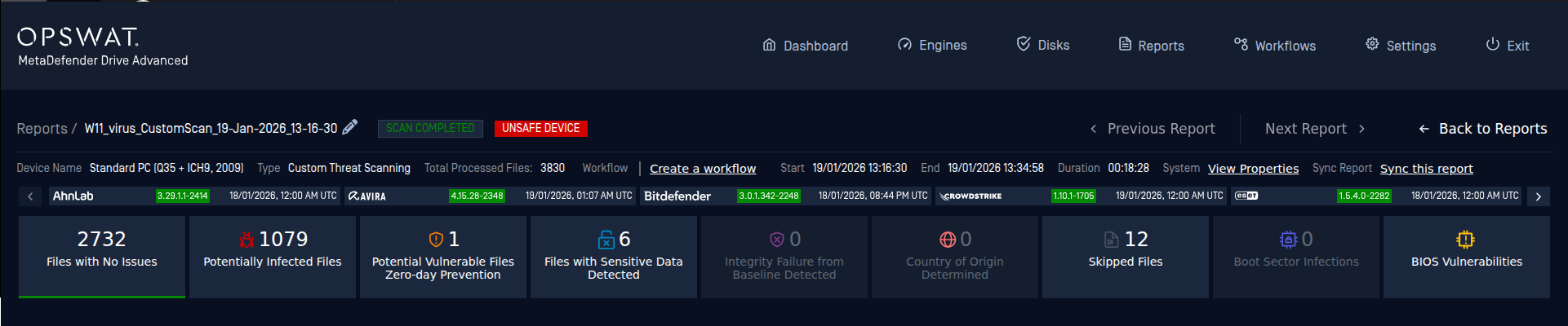Click the Workflows nodes icon

[1241, 45]
